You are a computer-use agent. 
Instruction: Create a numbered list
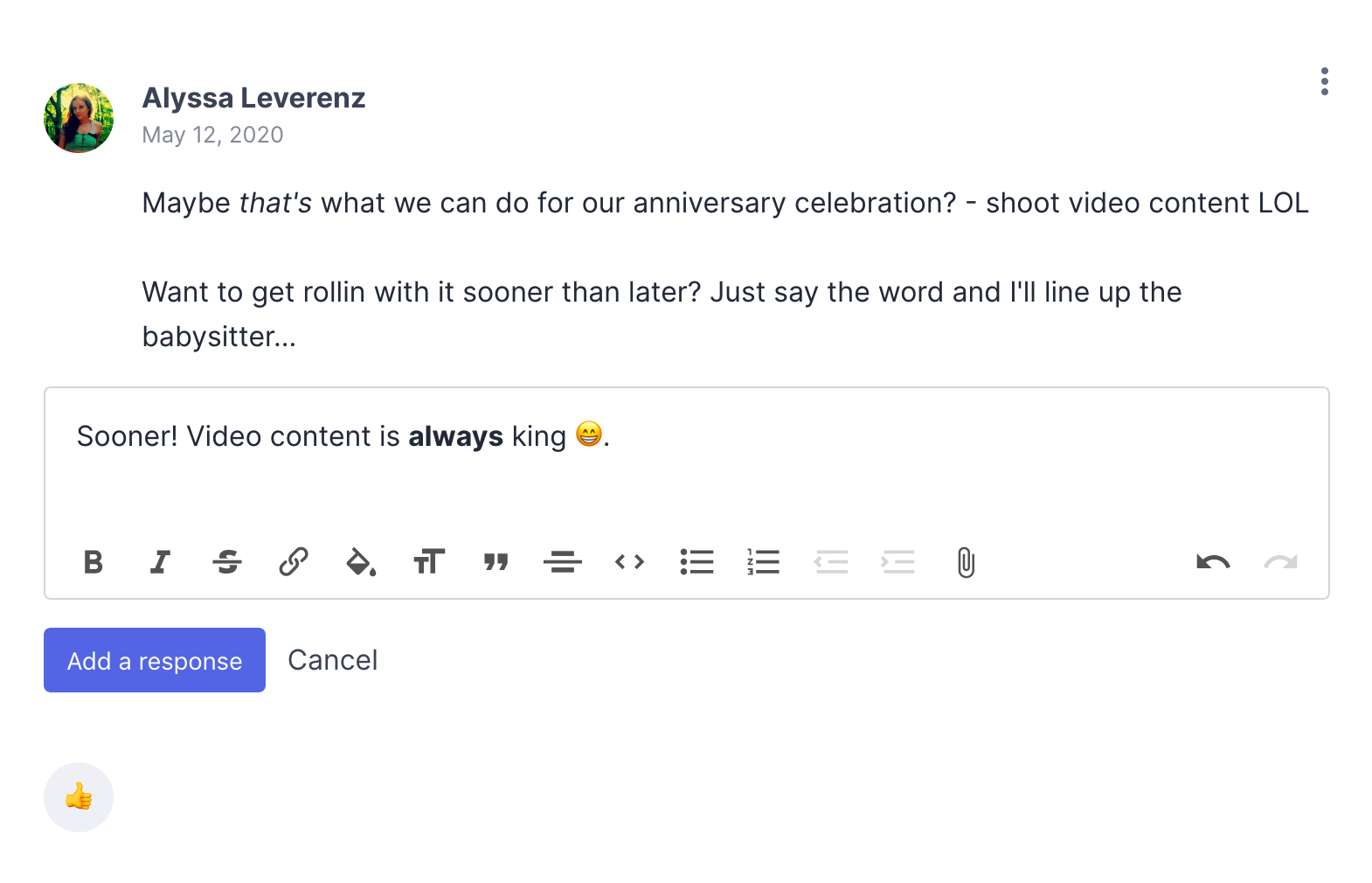coord(764,561)
